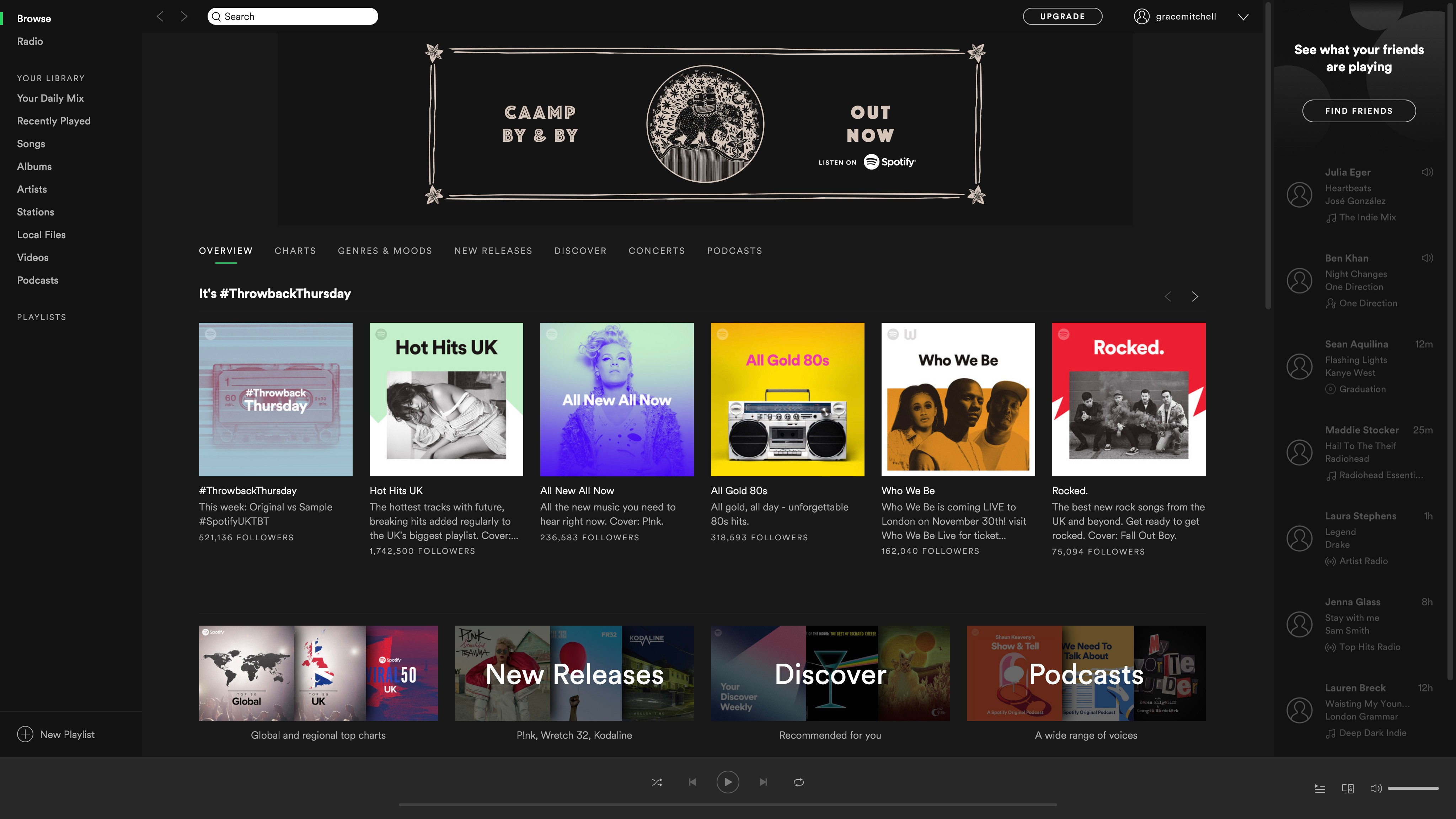Toggle shuffle playback

[657, 782]
